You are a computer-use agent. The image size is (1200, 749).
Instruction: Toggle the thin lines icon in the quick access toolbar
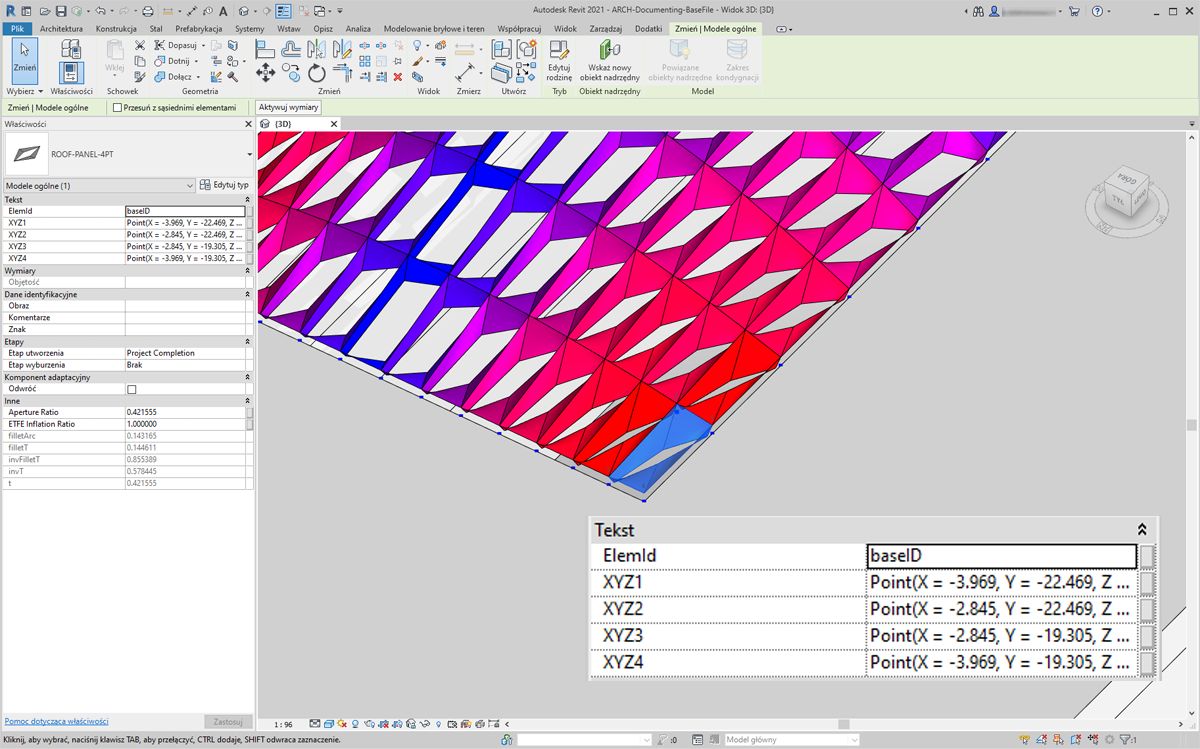click(283, 11)
